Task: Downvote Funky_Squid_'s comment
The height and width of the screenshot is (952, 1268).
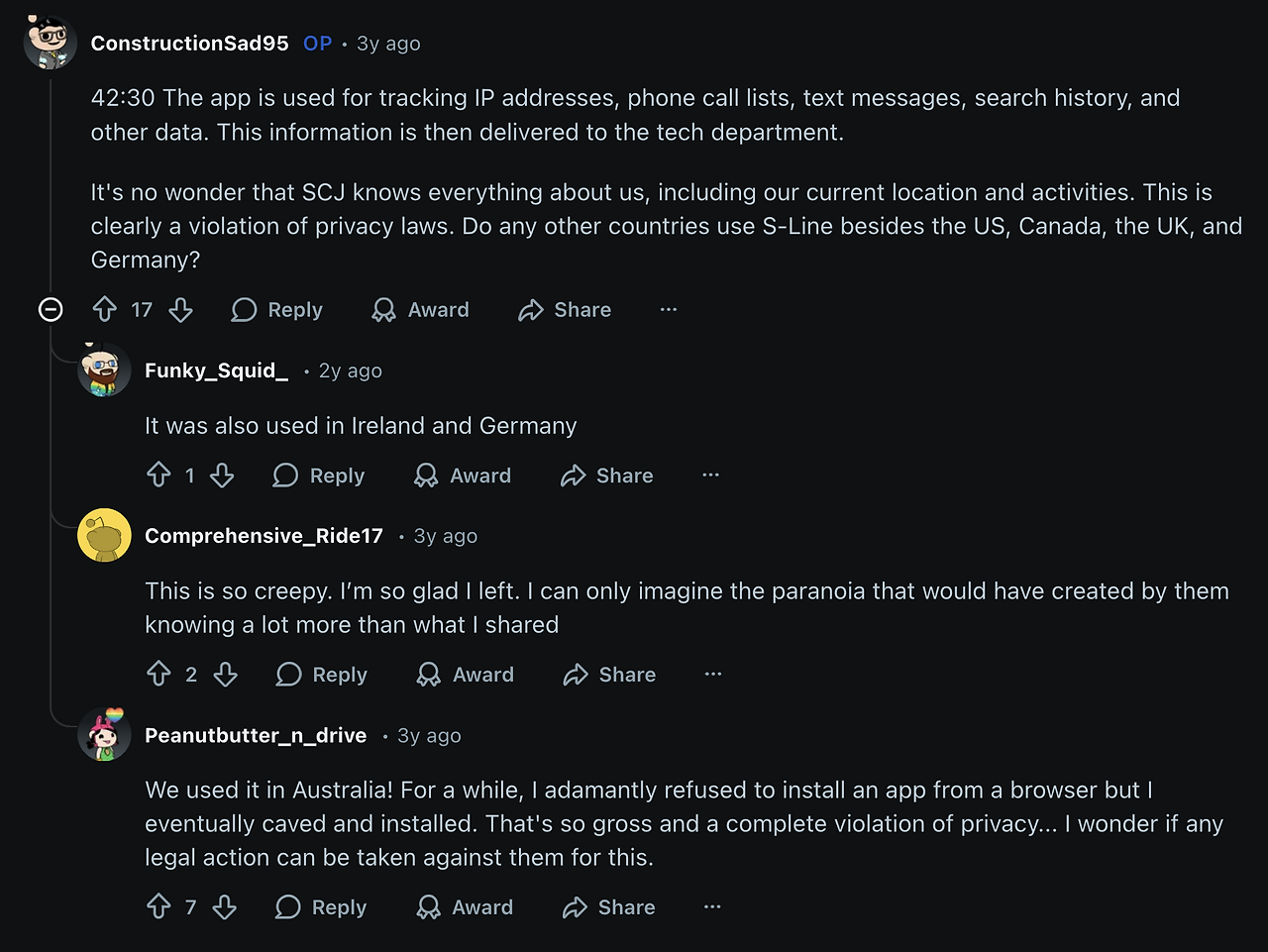Action: tap(222, 476)
